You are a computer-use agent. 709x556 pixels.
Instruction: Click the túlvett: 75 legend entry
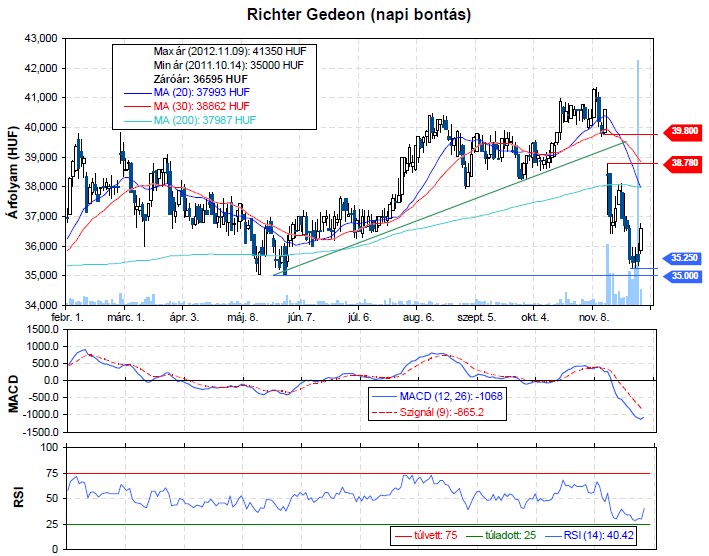tap(426, 536)
